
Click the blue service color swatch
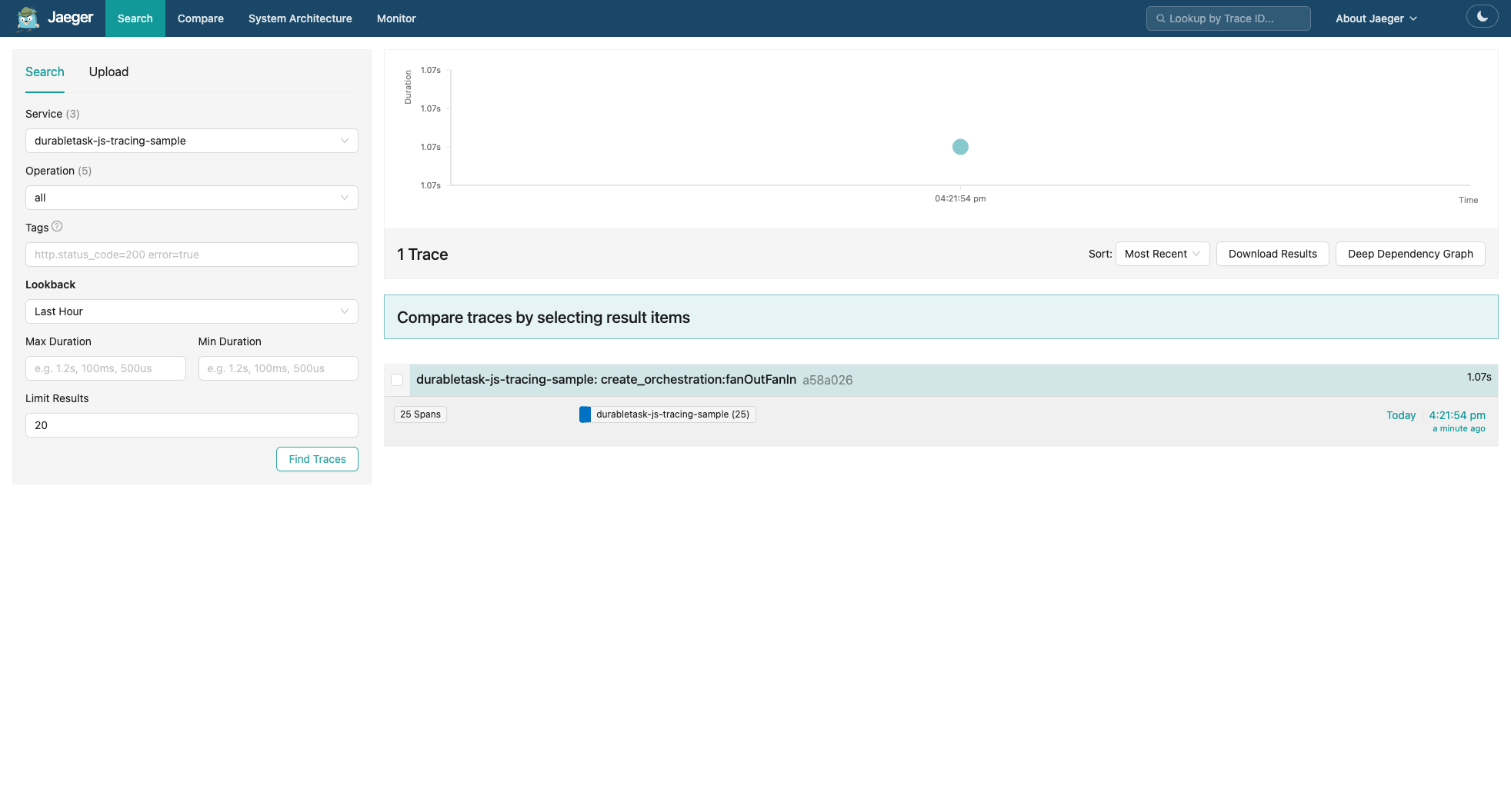585,414
